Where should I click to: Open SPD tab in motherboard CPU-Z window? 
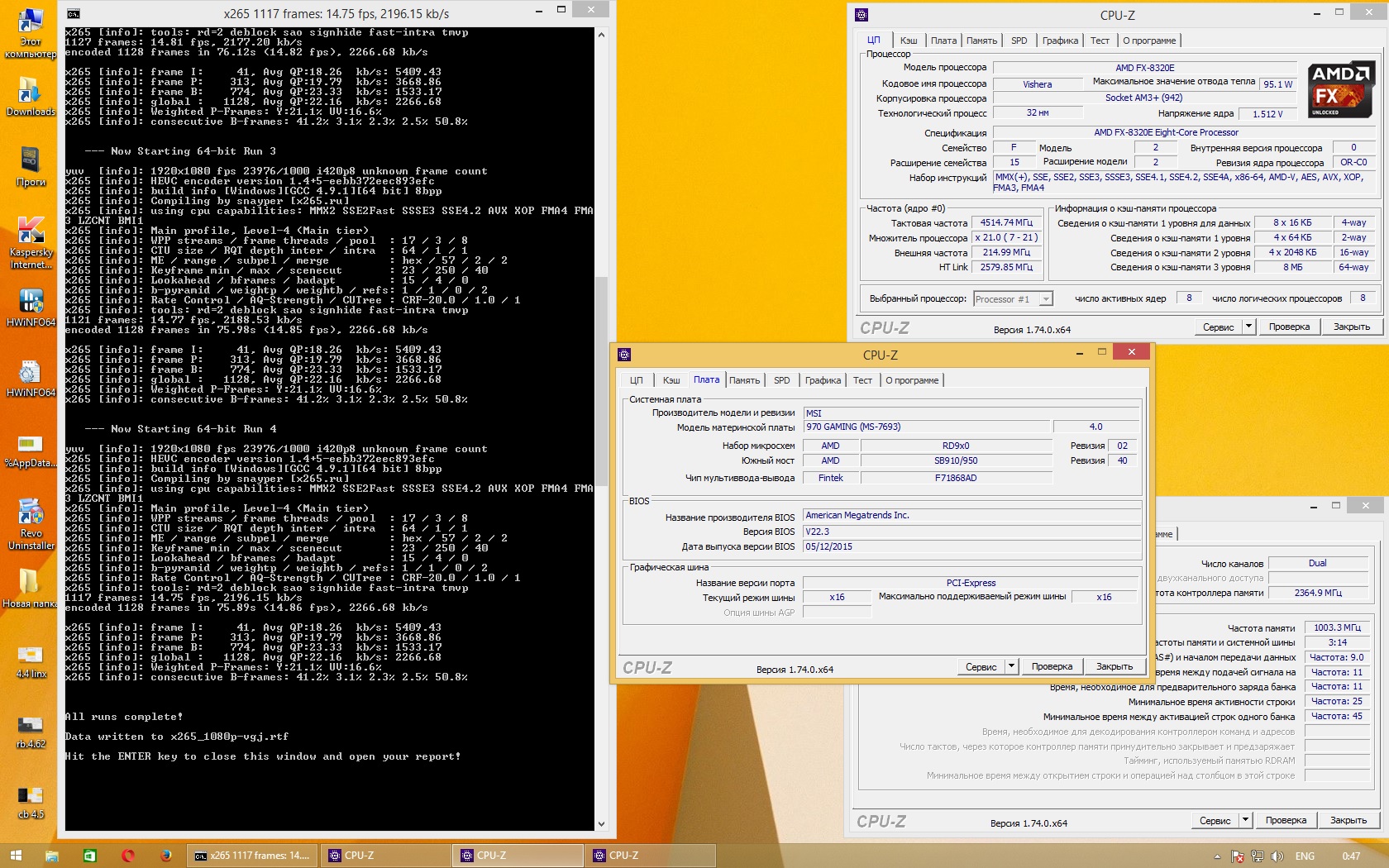(782, 380)
